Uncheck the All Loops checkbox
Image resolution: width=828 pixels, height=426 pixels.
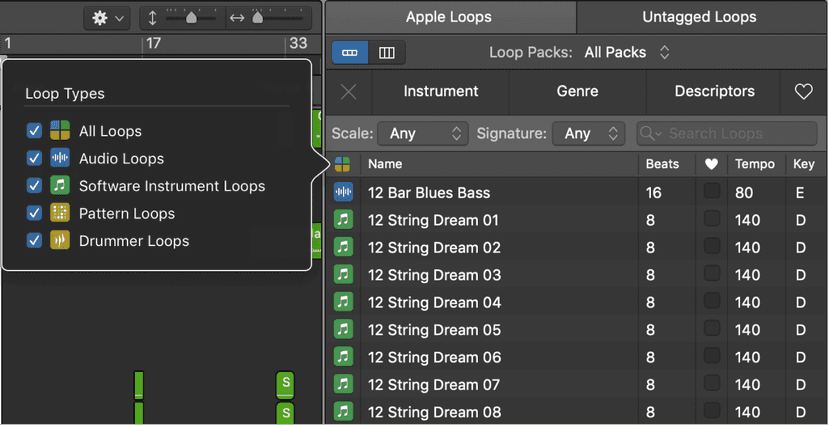(34, 131)
